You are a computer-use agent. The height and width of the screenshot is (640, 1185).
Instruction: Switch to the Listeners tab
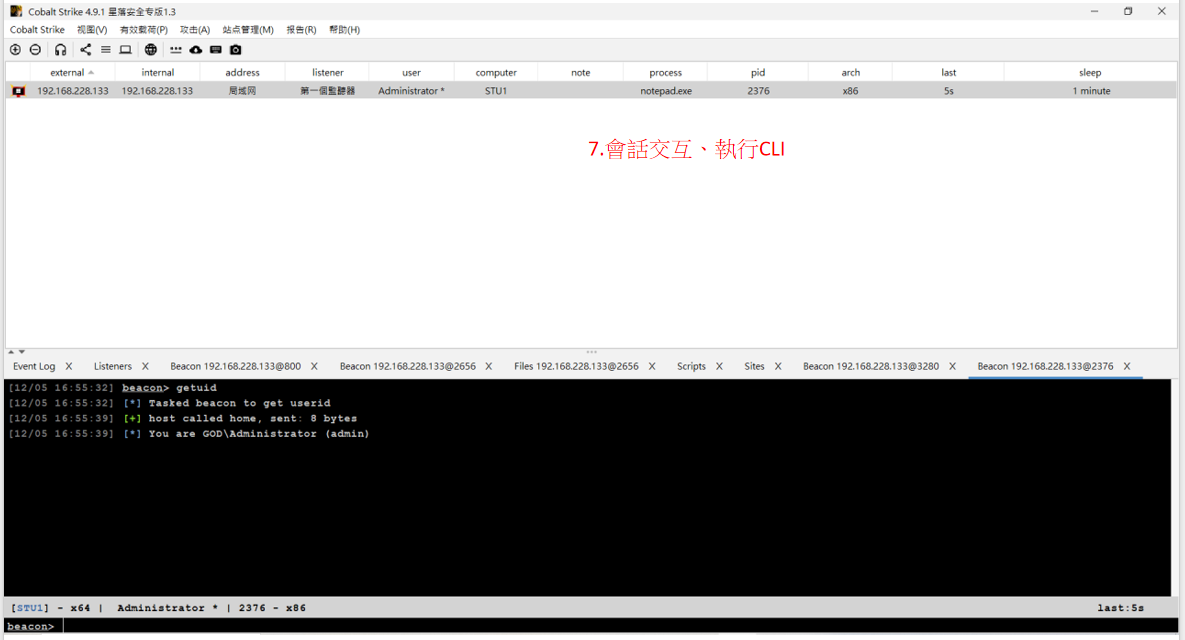pyautogui.click(x=113, y=366)
